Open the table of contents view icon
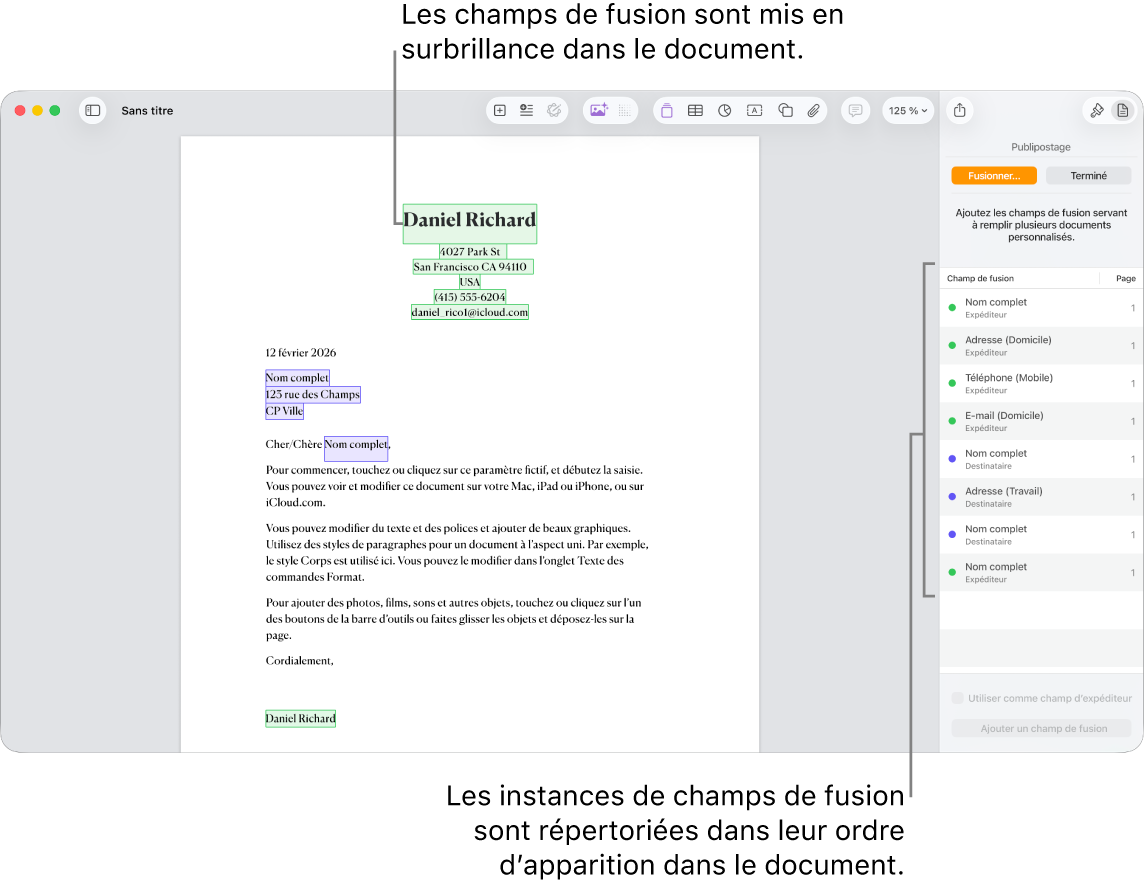The width and height of the screenshot is (1144, 883). coord(526,110)
